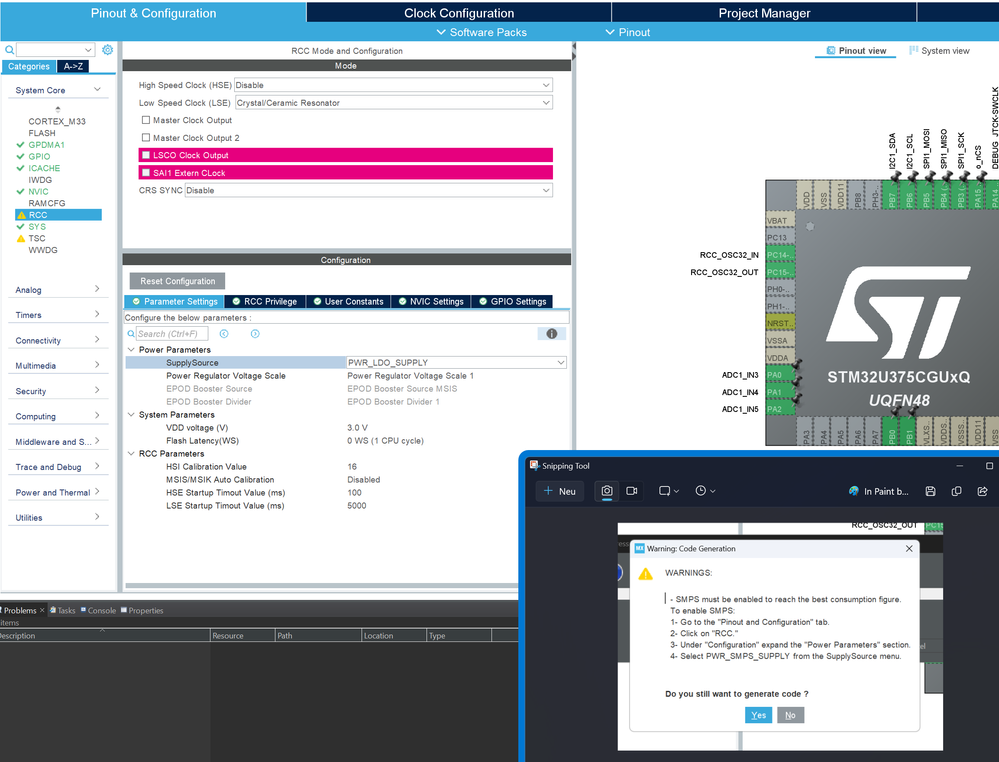This screenshot has width=999, height=762.
Task: Click the Neu button in Snipping Tool
Action: pyautogui.click(x=560, y=491)
